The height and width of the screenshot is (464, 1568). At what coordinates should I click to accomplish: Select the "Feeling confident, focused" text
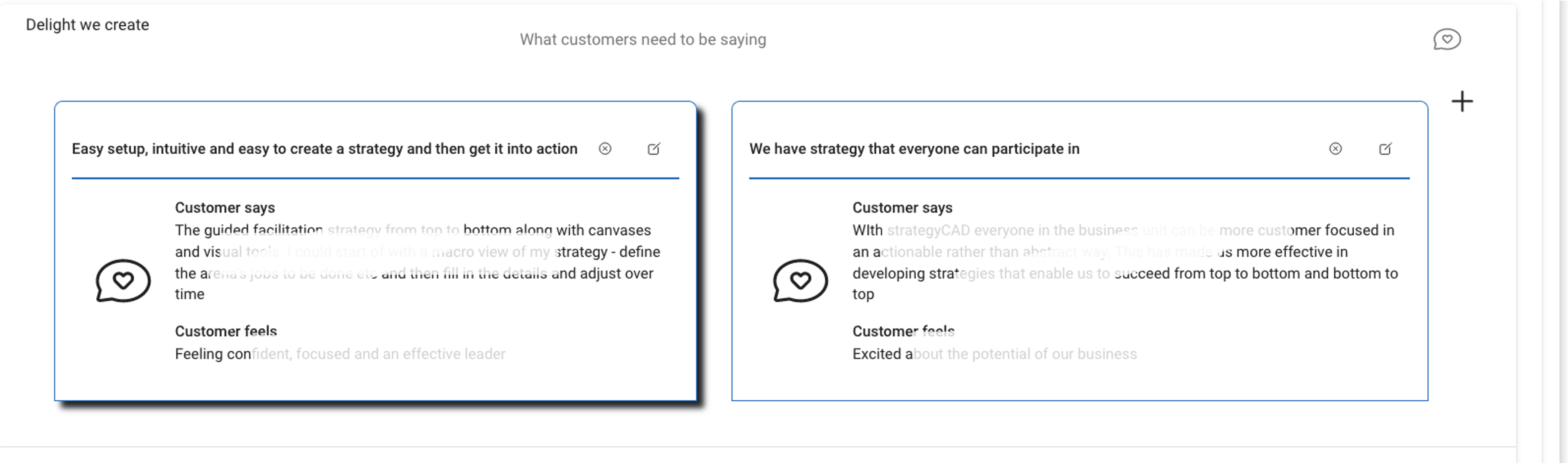340,354
